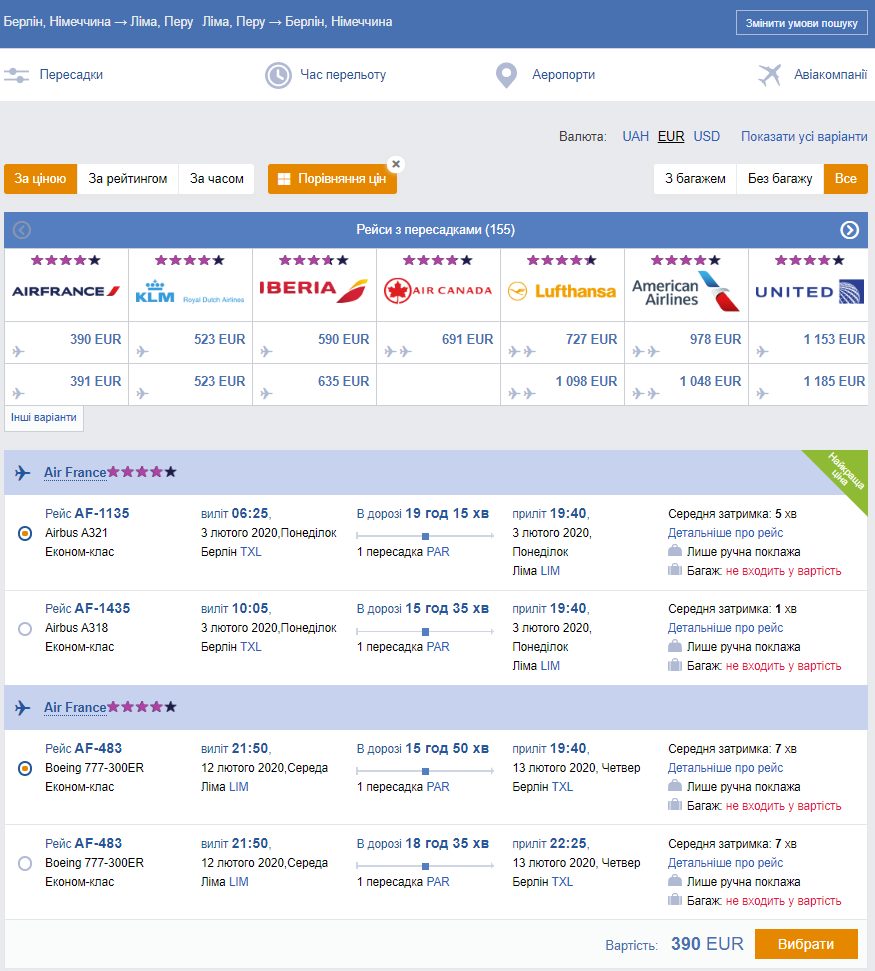Expand Показати усі варіанти link
Image resolution: width=875 pixels, height=971 pixels.
tap(804, 137)
